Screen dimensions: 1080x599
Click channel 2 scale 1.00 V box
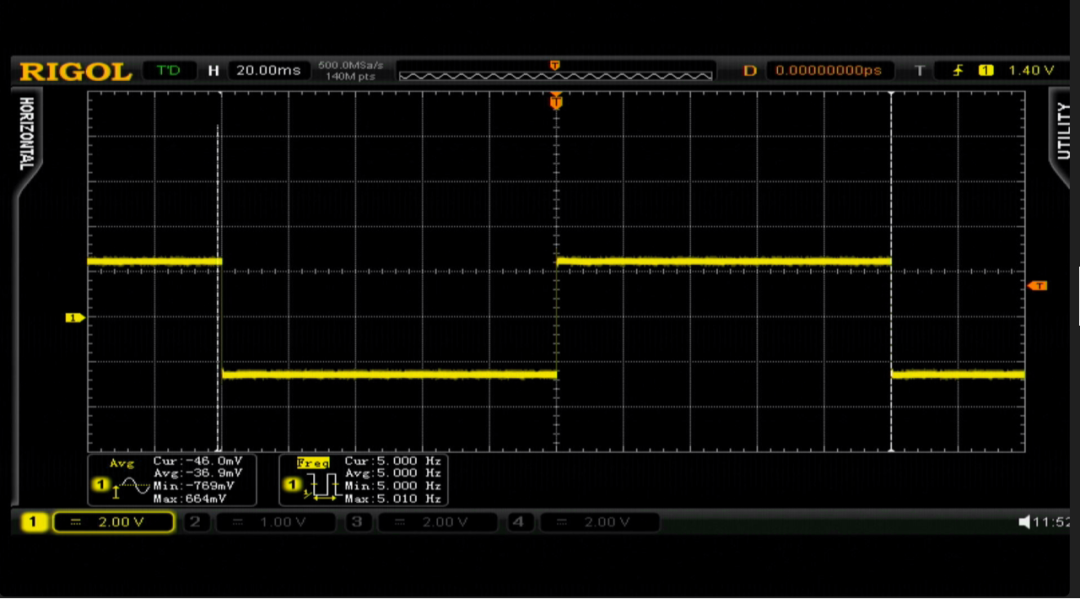(x=276, y=522)
